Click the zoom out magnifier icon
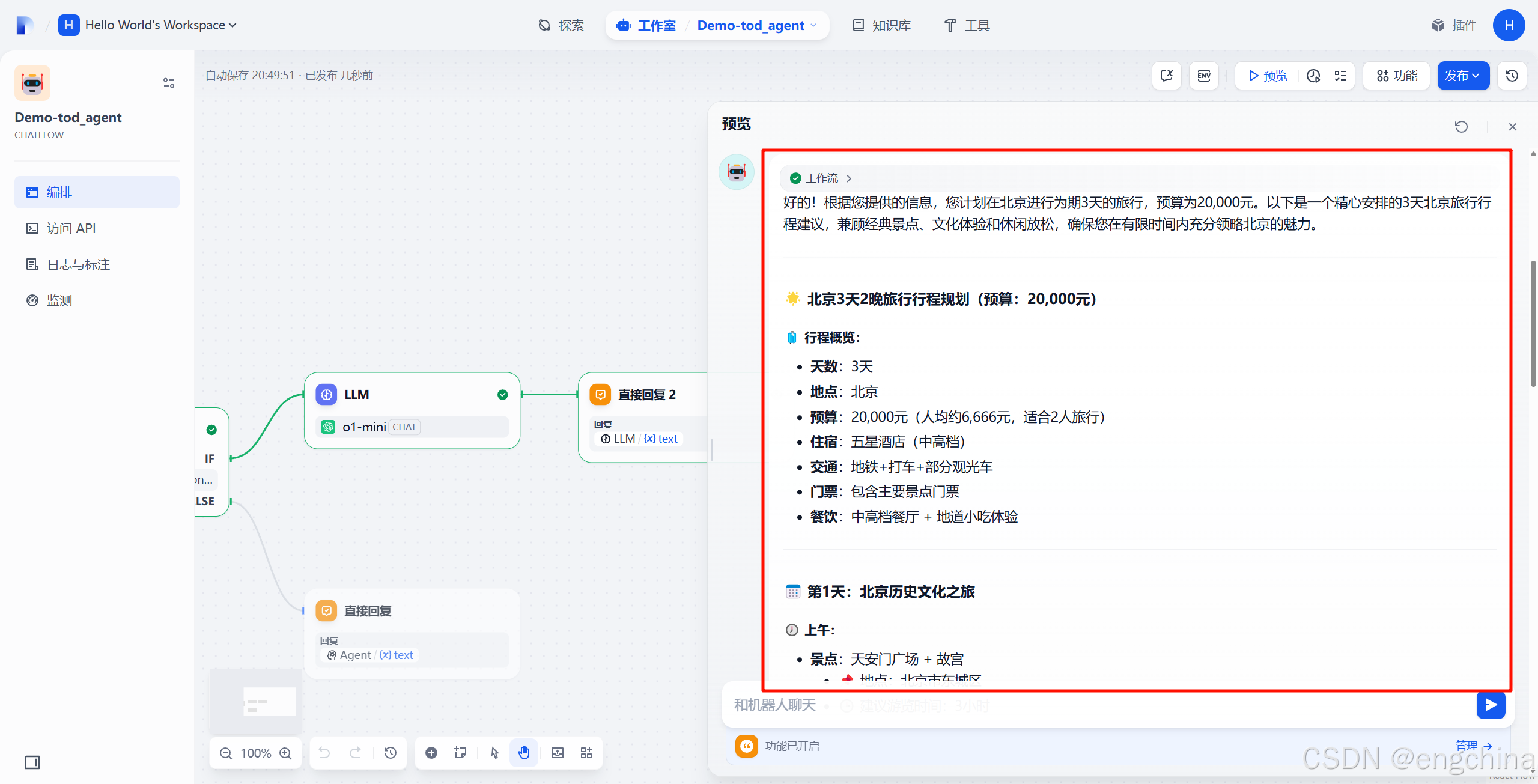Image resolution: width=1538 pixels, height=784 pixels. point(226,753)
